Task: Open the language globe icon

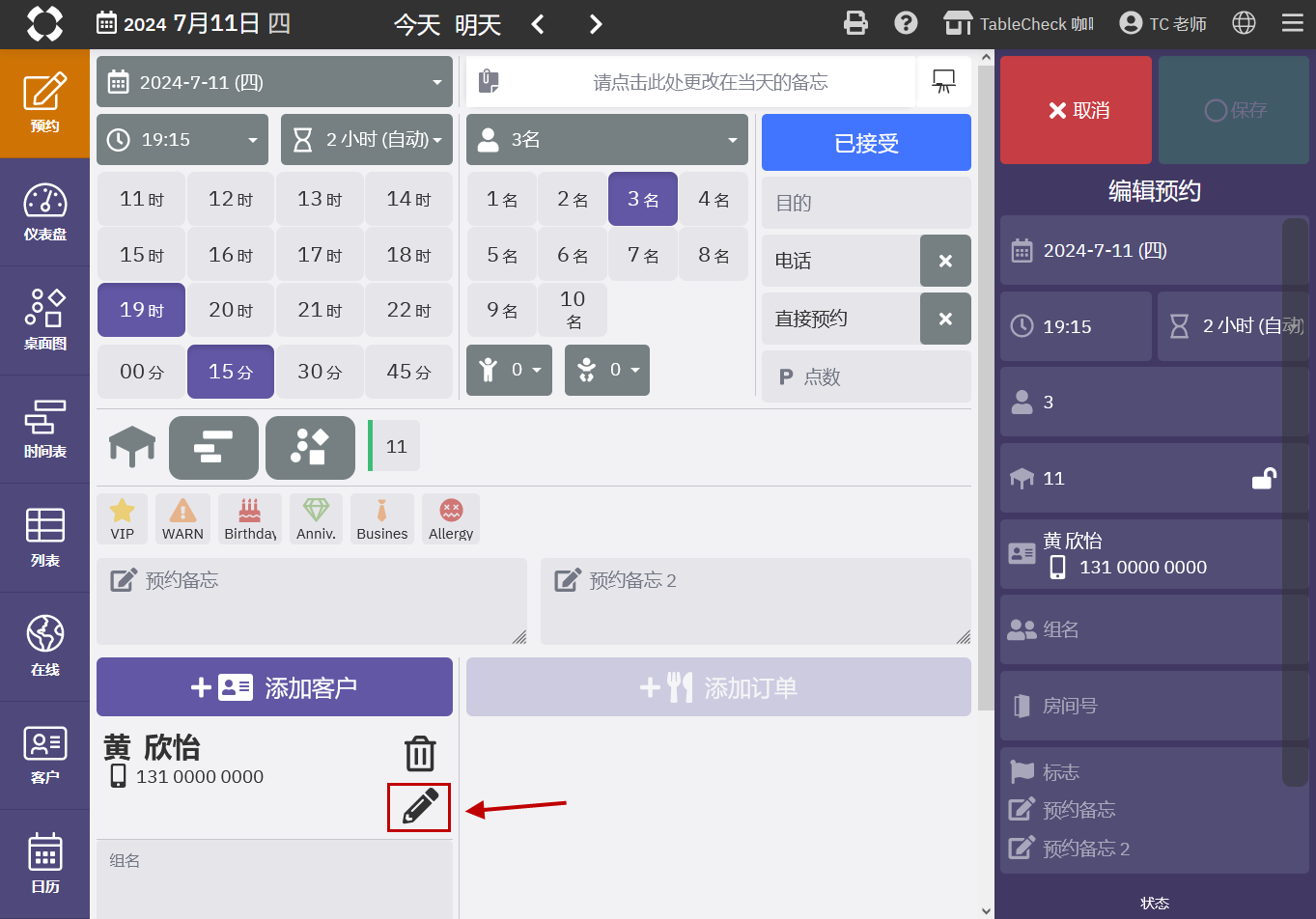Action: pyautogui.click(x=1244, y=23)
